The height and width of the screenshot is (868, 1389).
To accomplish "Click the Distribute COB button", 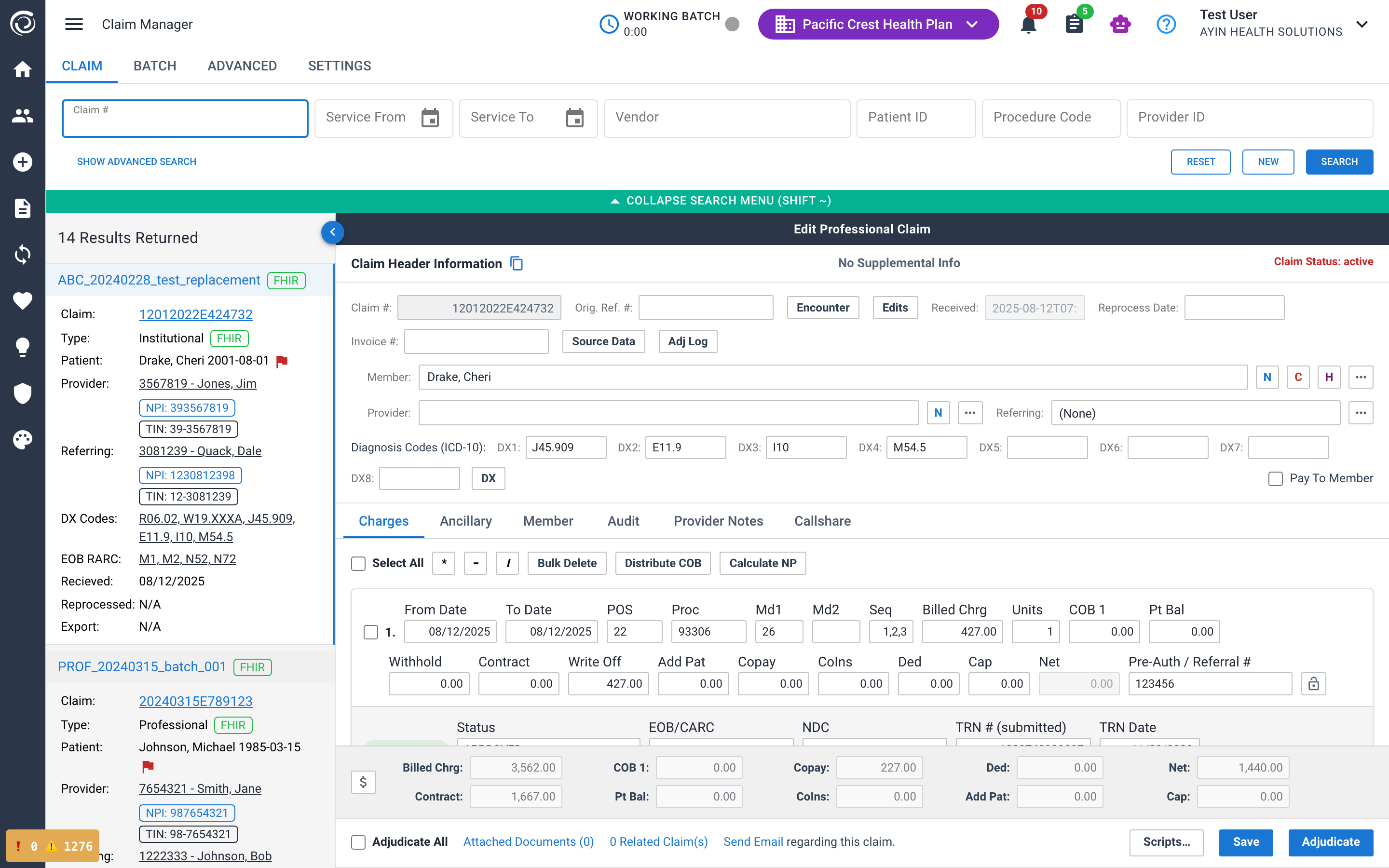I will pyautogui.click(x=662, y=563).
